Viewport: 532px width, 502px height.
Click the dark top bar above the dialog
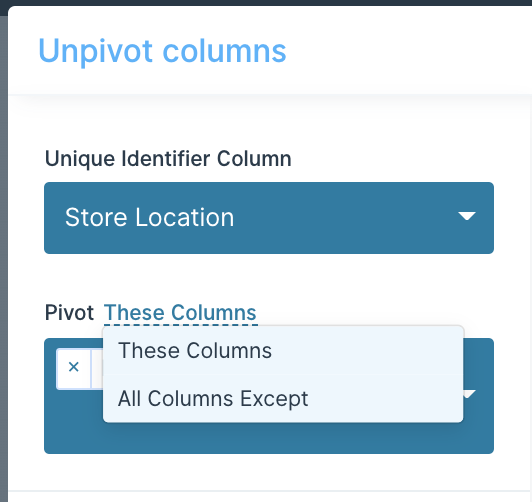266,3
